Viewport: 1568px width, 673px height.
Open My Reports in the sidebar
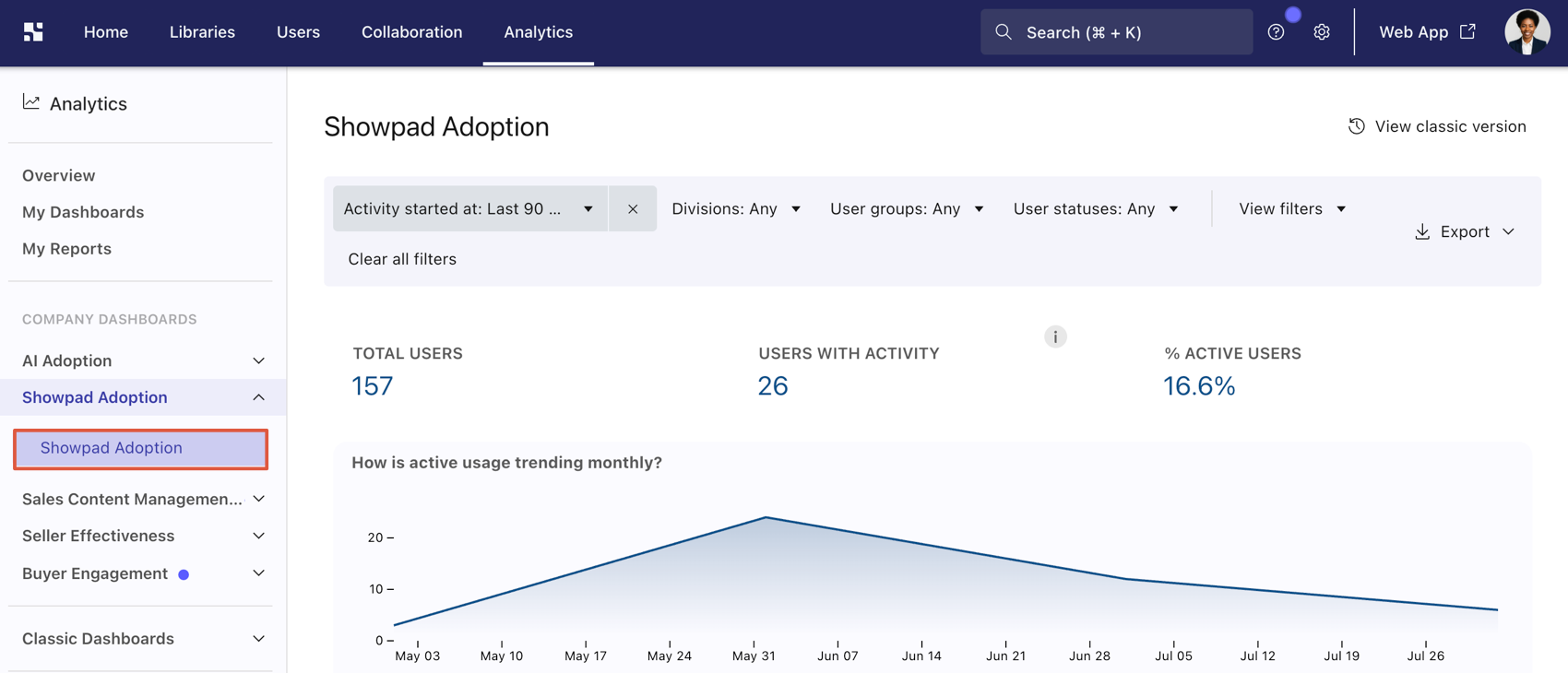pyautogui.click(x=66, y=249)
